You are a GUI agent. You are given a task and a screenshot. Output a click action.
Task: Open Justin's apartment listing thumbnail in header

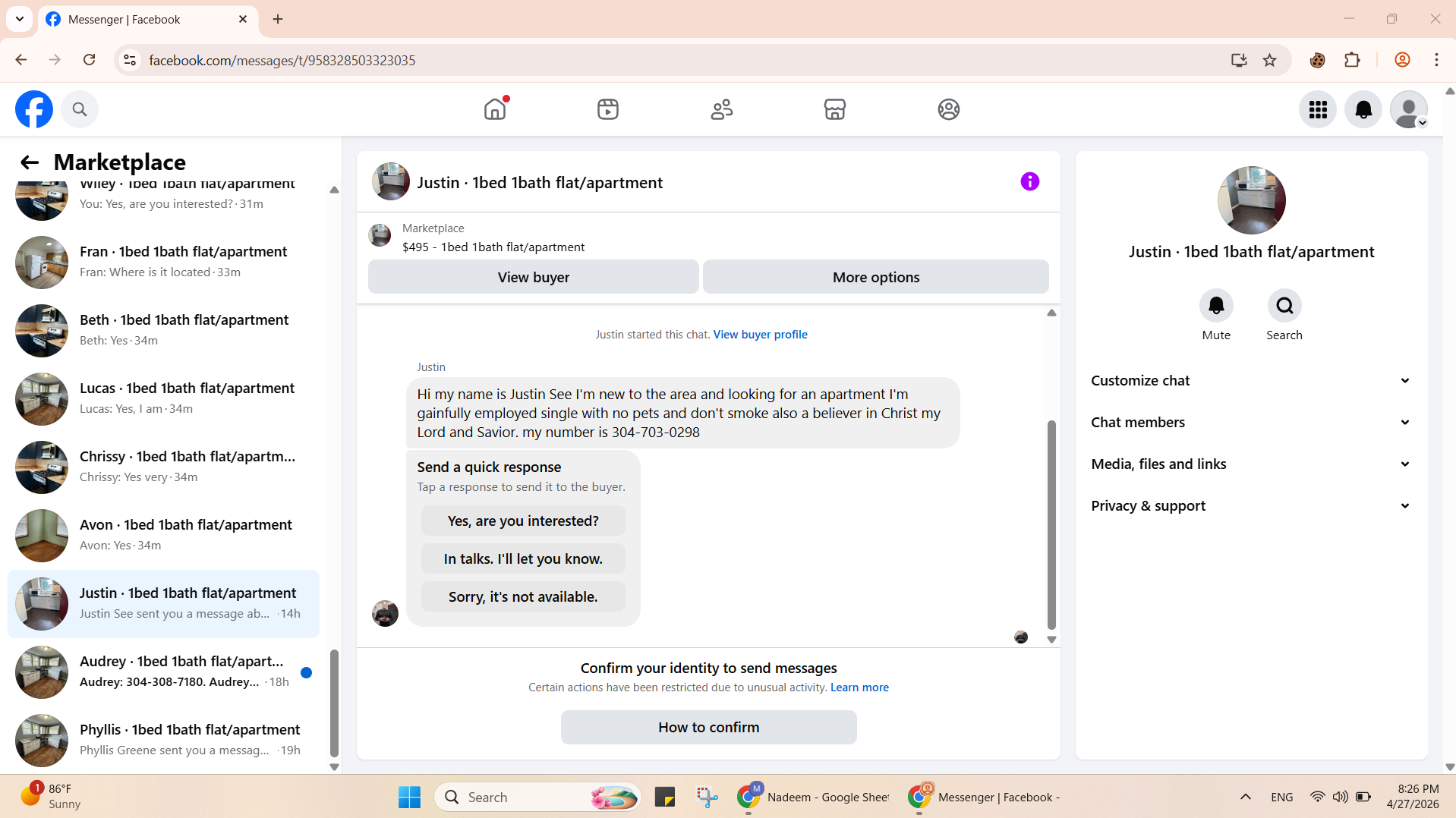tap(391, 181)
